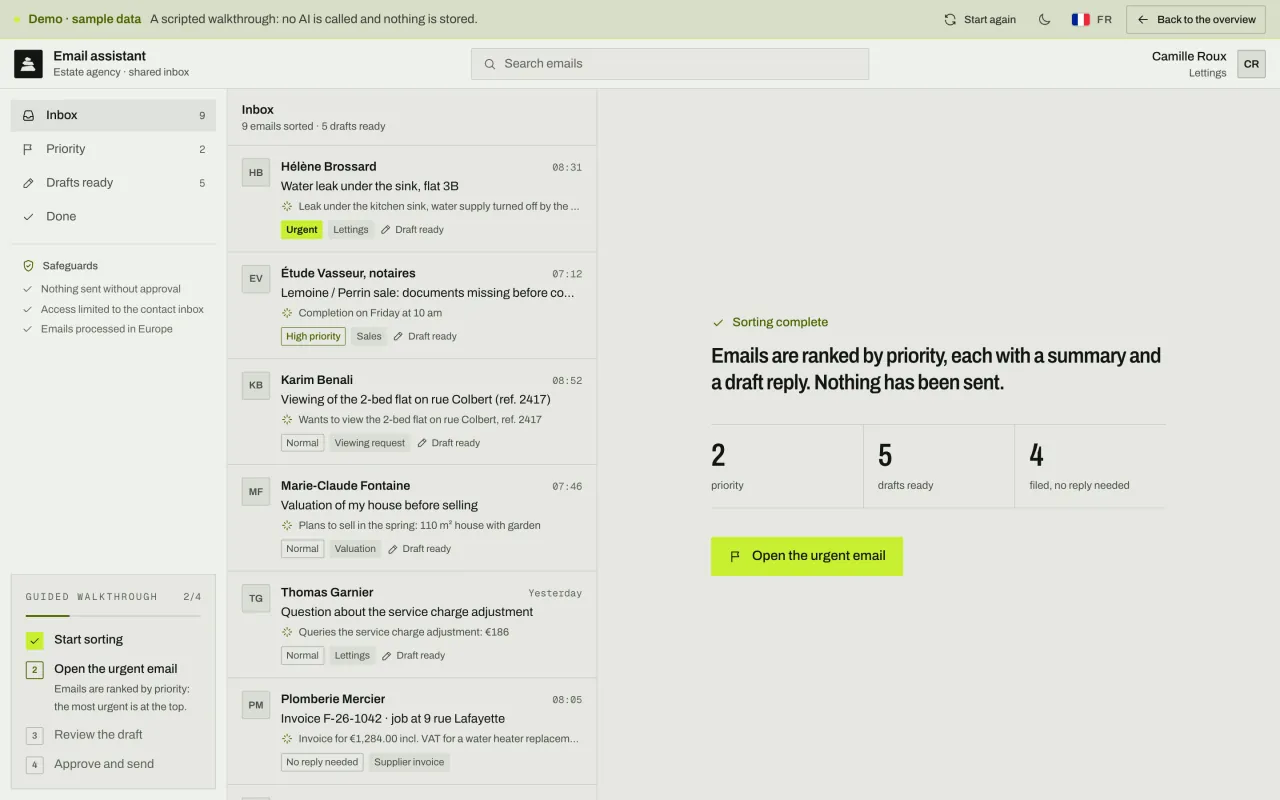This screenshot has width=1280, height=800.
Task: Click the 5 drafts ready statistic
Action: (x=938, y=466)
